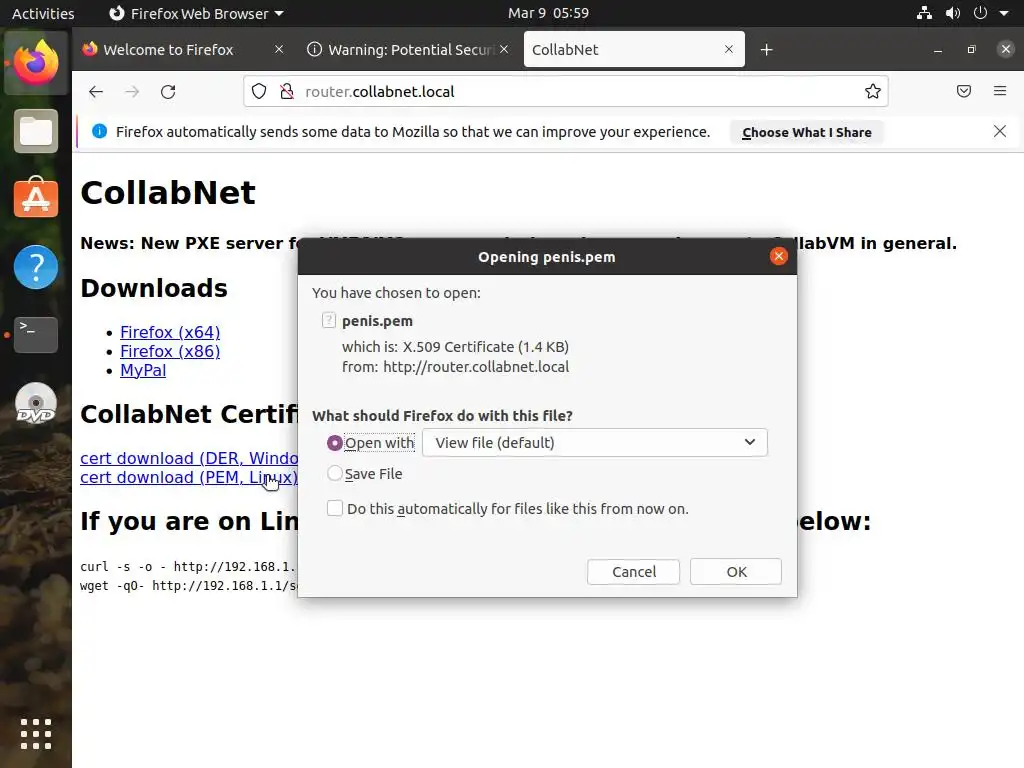Switch to the Warning: Potential Security tab

[x=410, y=50]
